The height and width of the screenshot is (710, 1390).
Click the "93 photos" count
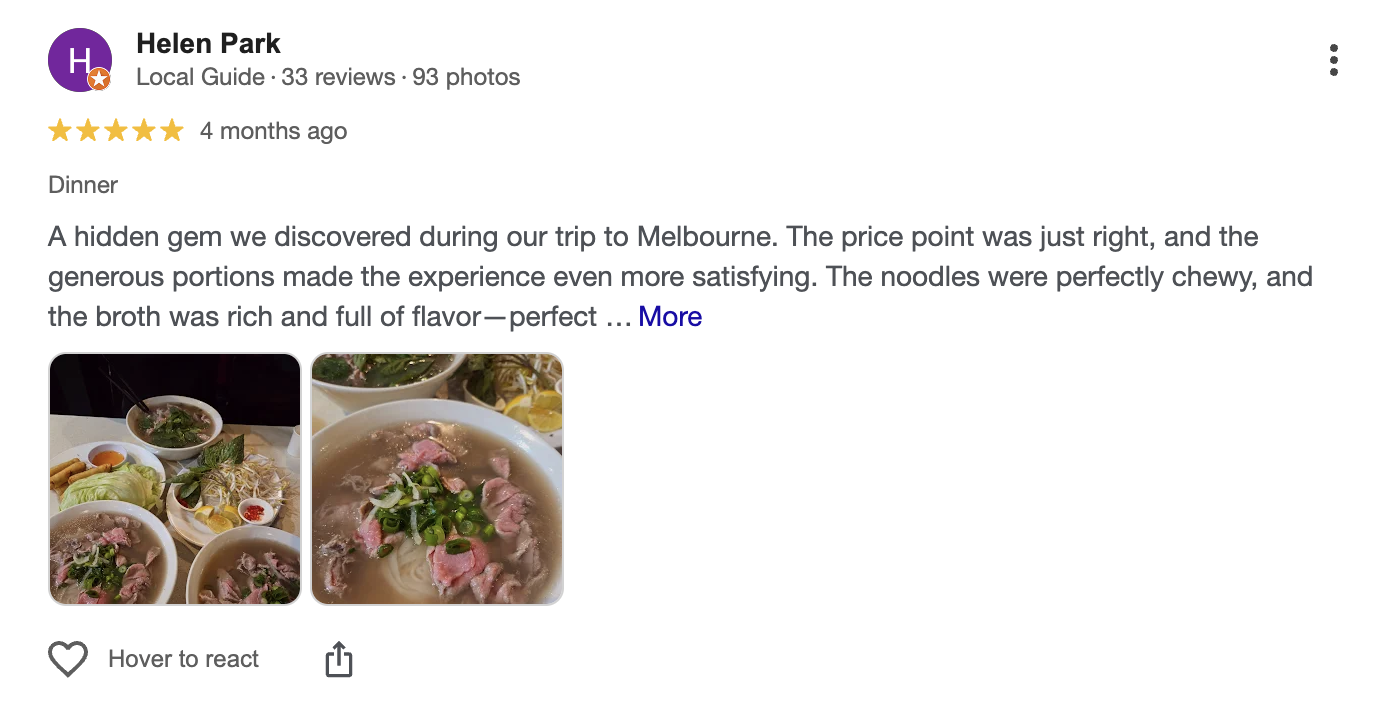point(466,77)
